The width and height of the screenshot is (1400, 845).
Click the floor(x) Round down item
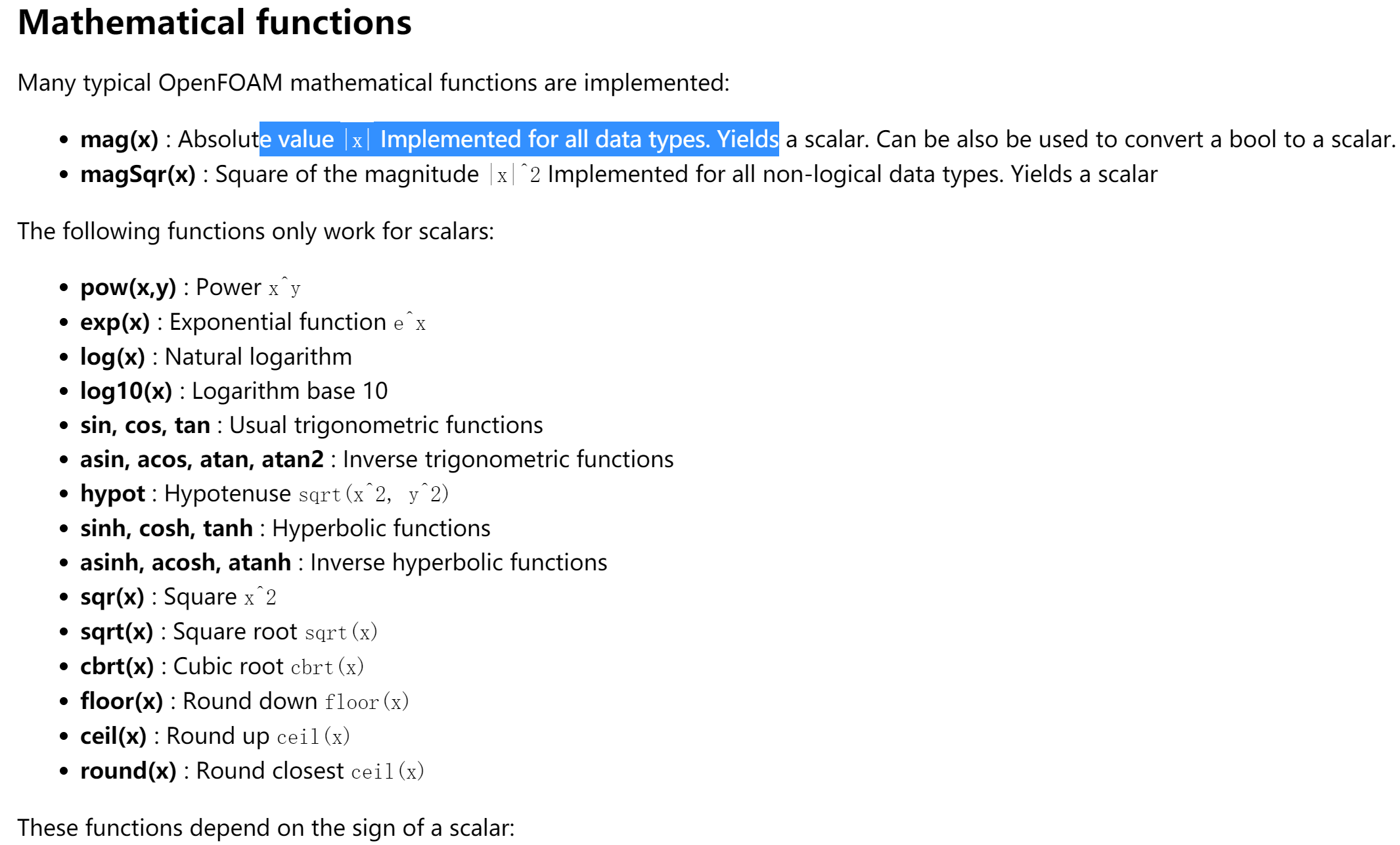point(244,702)
